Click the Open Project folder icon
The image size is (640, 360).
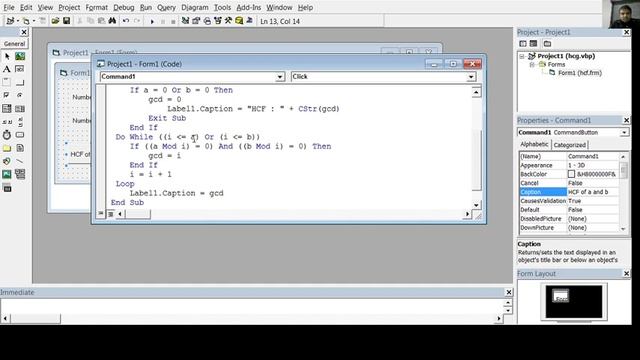click(x=55, y=21)
